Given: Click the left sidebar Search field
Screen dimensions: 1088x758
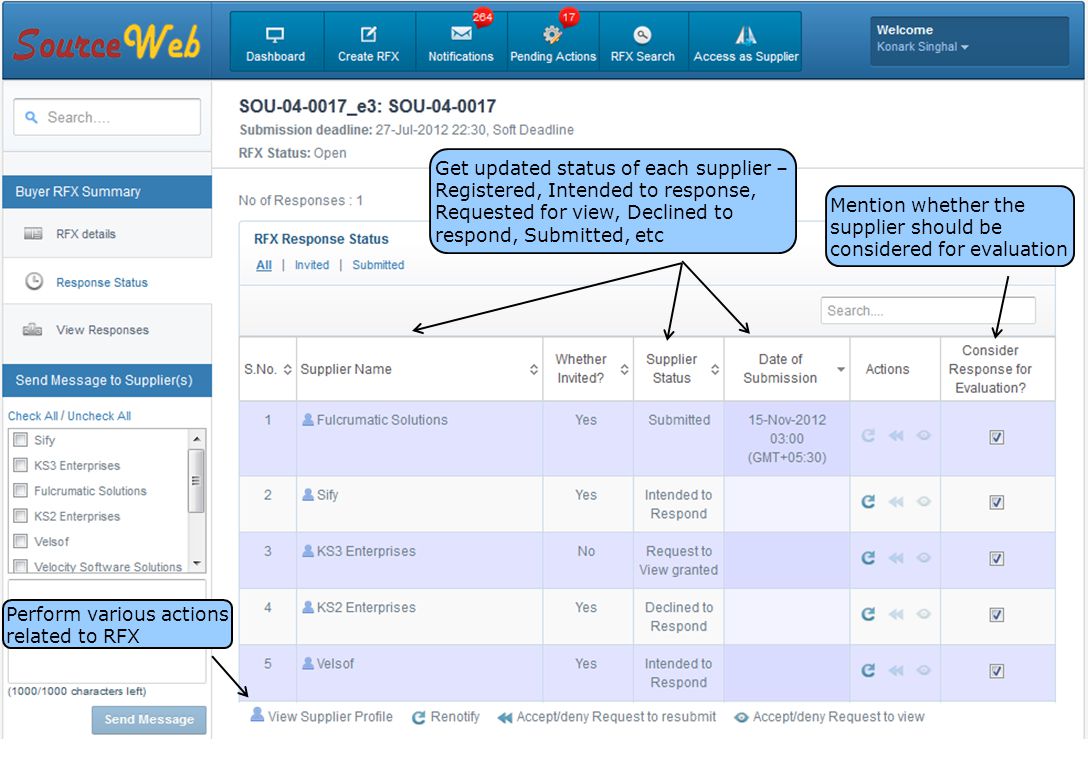Looking at the screenshot, I should 107,117.
